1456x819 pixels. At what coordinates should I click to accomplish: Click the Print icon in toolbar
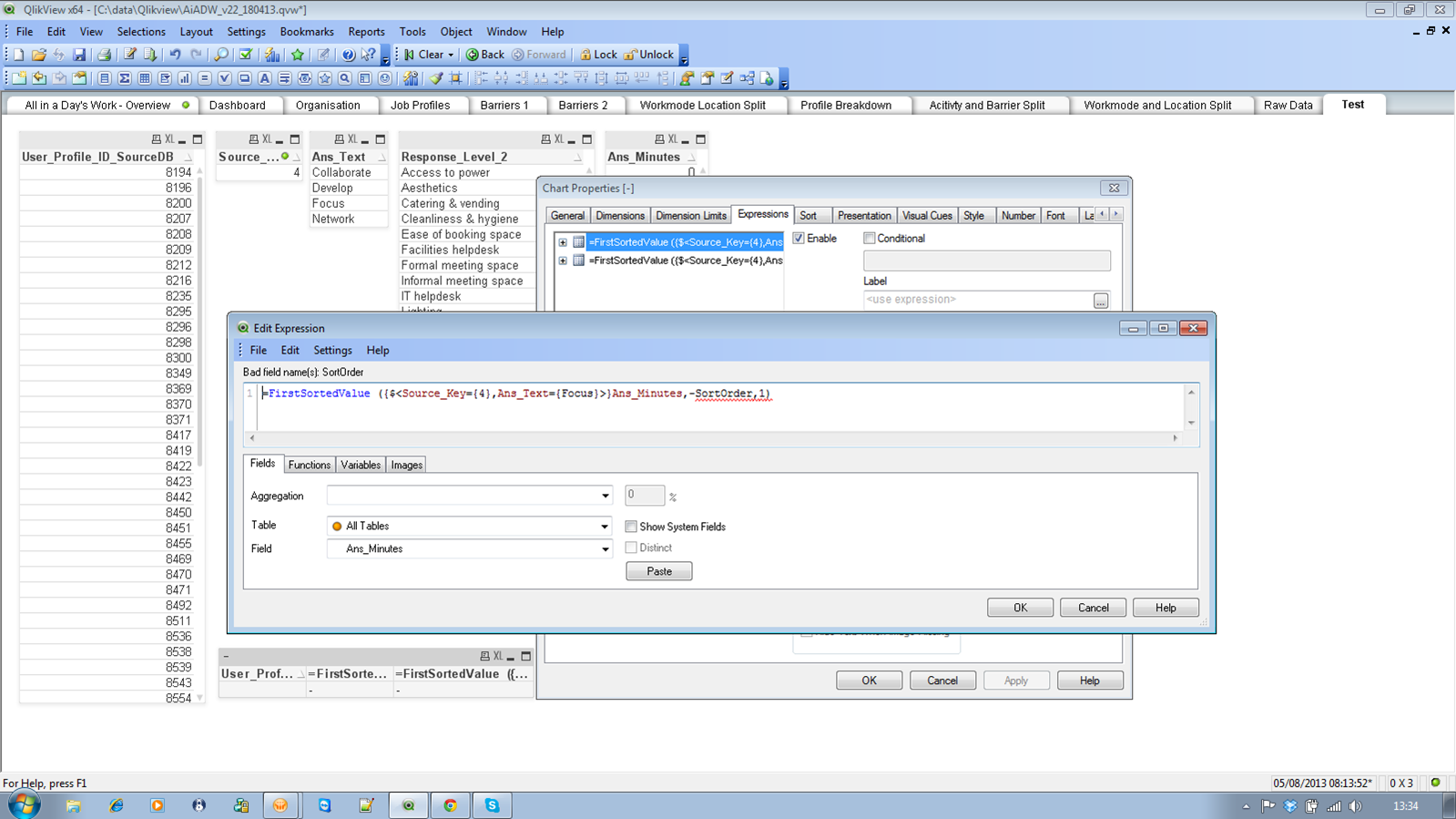pyautogui.click(x=104, y=55)
